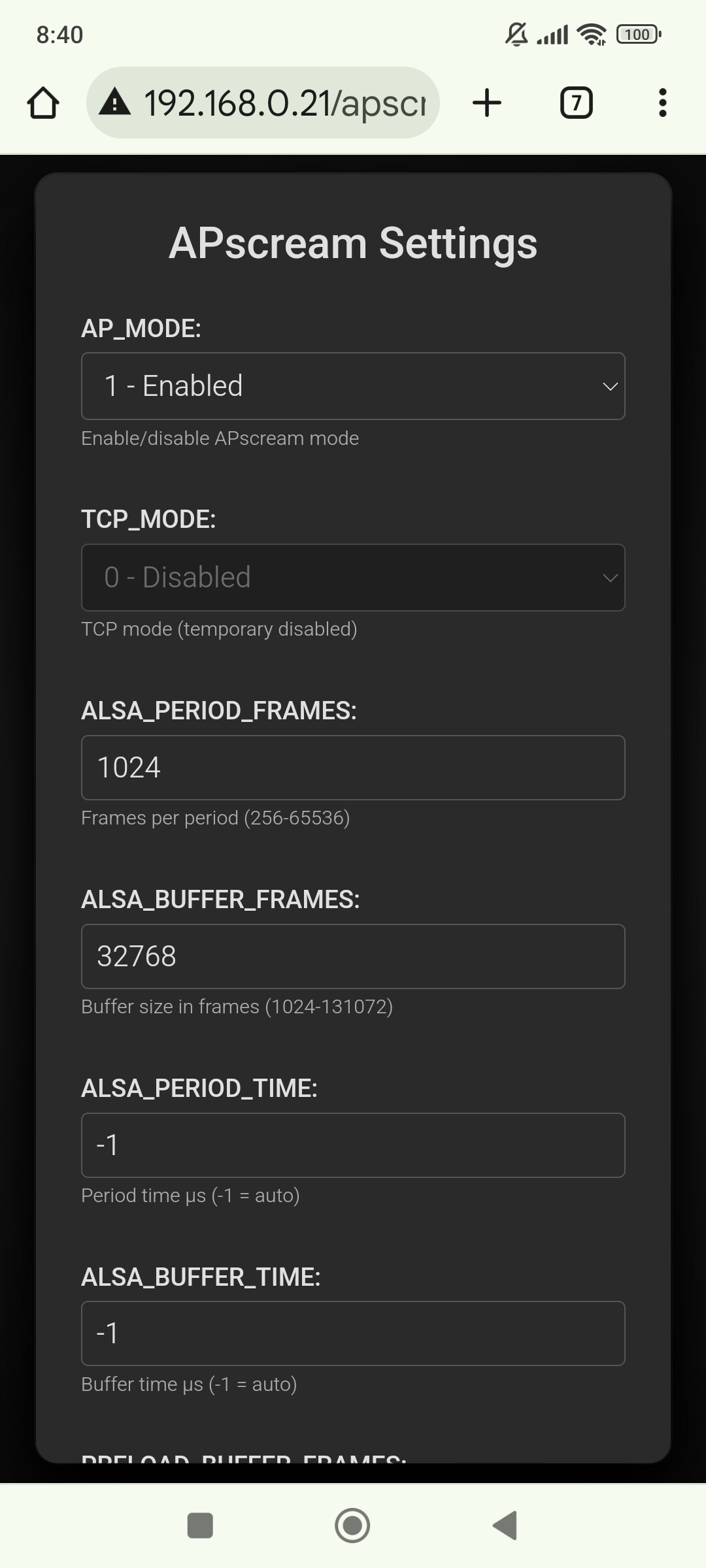Tap the browser home icon
706x1568 pixels.
[x=43, y=103]
